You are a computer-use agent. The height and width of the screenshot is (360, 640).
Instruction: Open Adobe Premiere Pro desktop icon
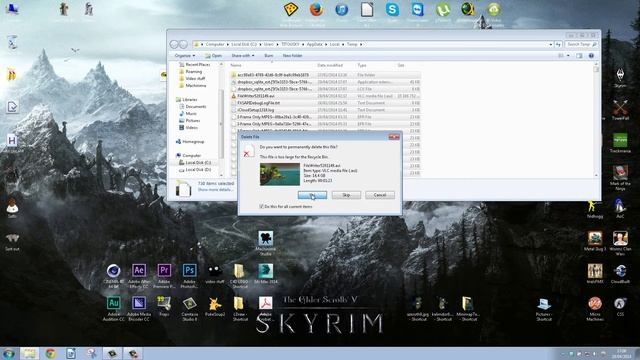click(164, 271)
